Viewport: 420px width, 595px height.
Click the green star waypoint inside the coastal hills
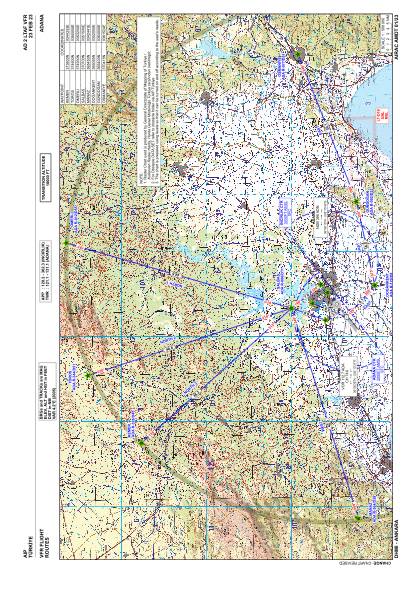pos(356,201)
